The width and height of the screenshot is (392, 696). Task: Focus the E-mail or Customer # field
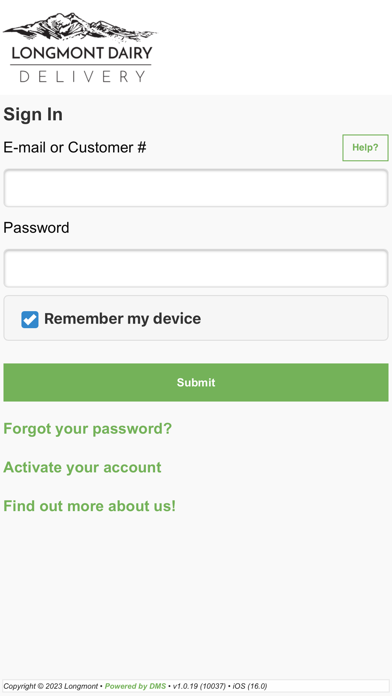click(x=196, y=188)
